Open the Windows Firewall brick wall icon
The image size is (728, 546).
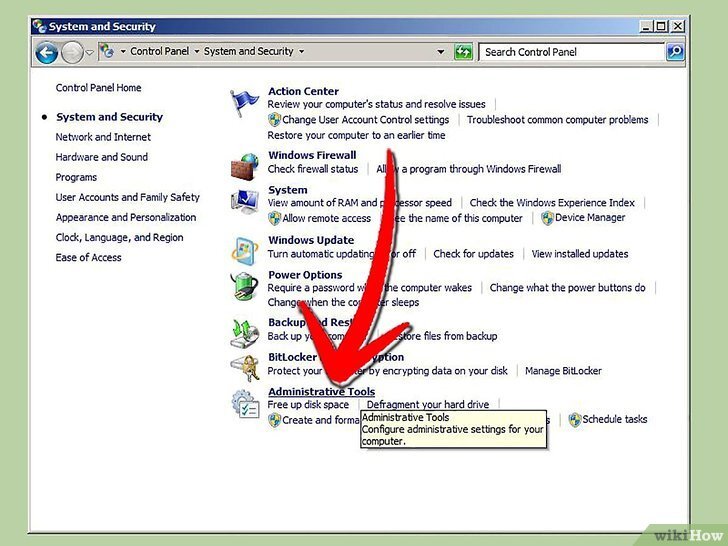[245, 165]
